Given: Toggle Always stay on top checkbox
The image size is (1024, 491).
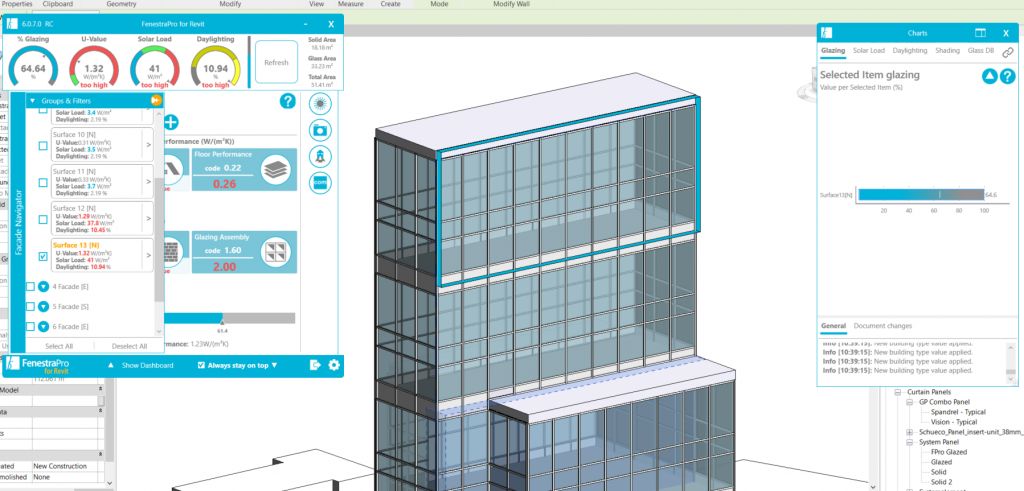Looking at the screenshot, I should tap(201, 366).
